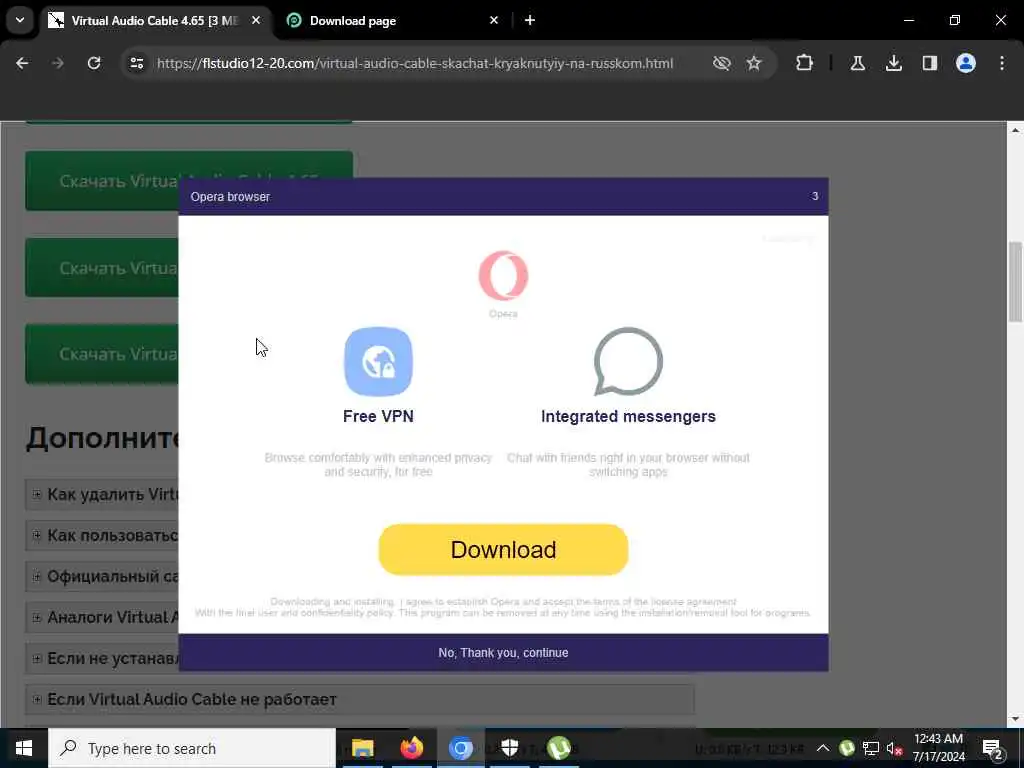Go back to the previous page
The height and width of the screenshot is (768, 1024).
22,63
